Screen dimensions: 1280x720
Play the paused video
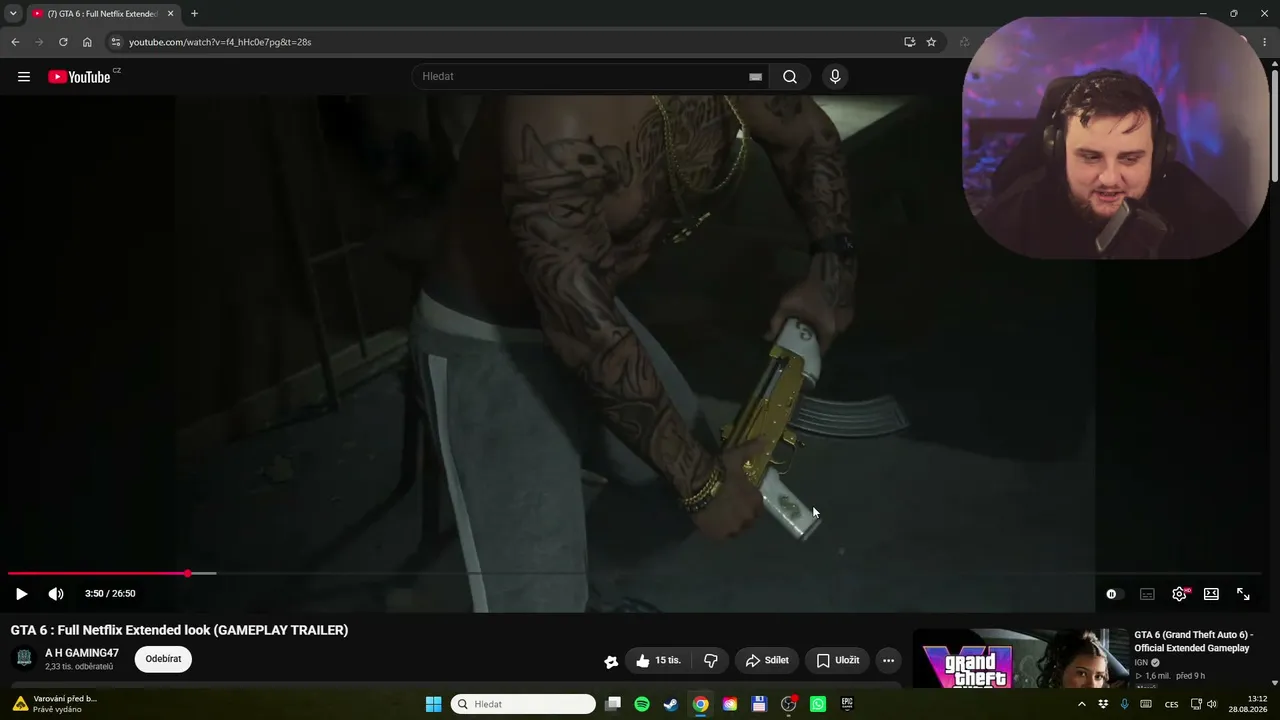[21, 594]
